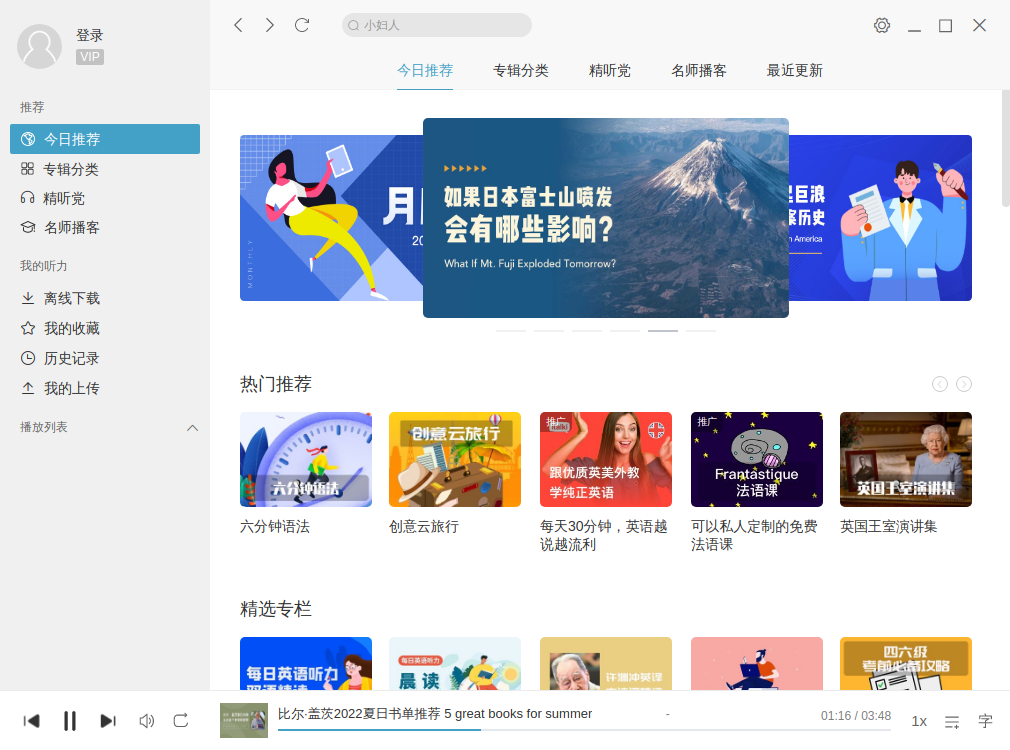Screen dimensions: 1010x750
Task: Open the Mt. Fuji center banner
Action: (605, 218)
